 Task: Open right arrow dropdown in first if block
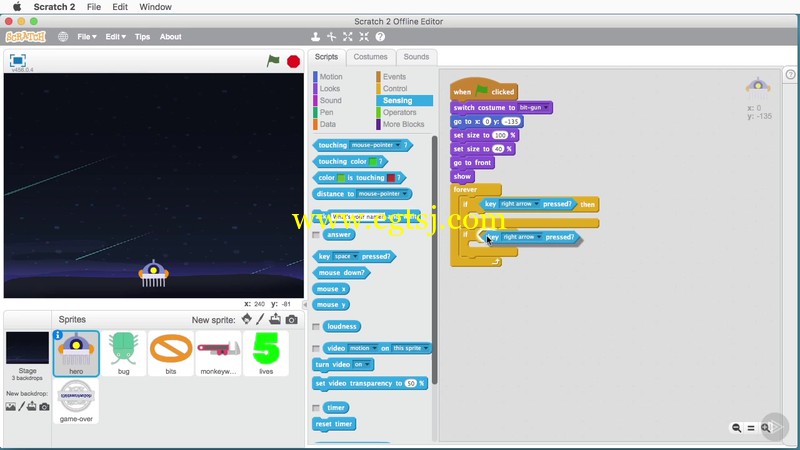point(519,204)
